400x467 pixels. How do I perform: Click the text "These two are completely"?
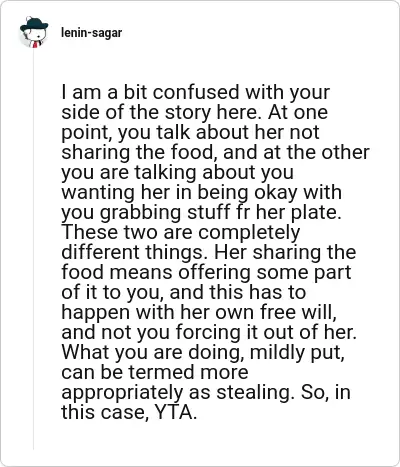tap(181, 233)
